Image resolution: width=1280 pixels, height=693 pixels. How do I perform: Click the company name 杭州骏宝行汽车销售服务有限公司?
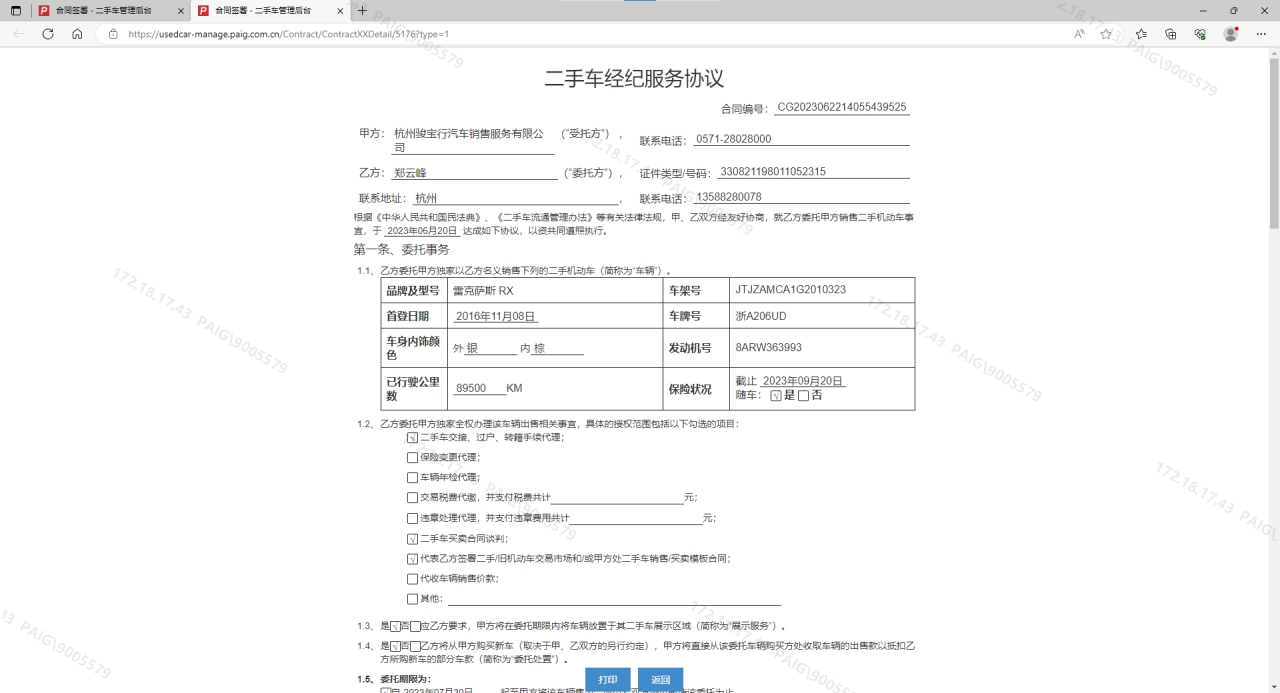point(469,140)
